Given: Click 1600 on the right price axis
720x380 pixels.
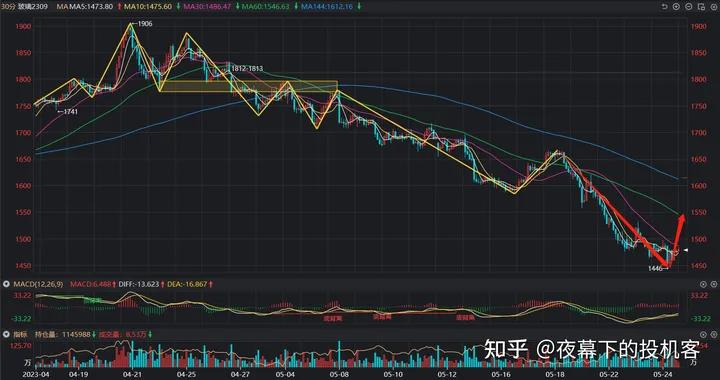Looking at the screenshot, I should coord(698,186).
